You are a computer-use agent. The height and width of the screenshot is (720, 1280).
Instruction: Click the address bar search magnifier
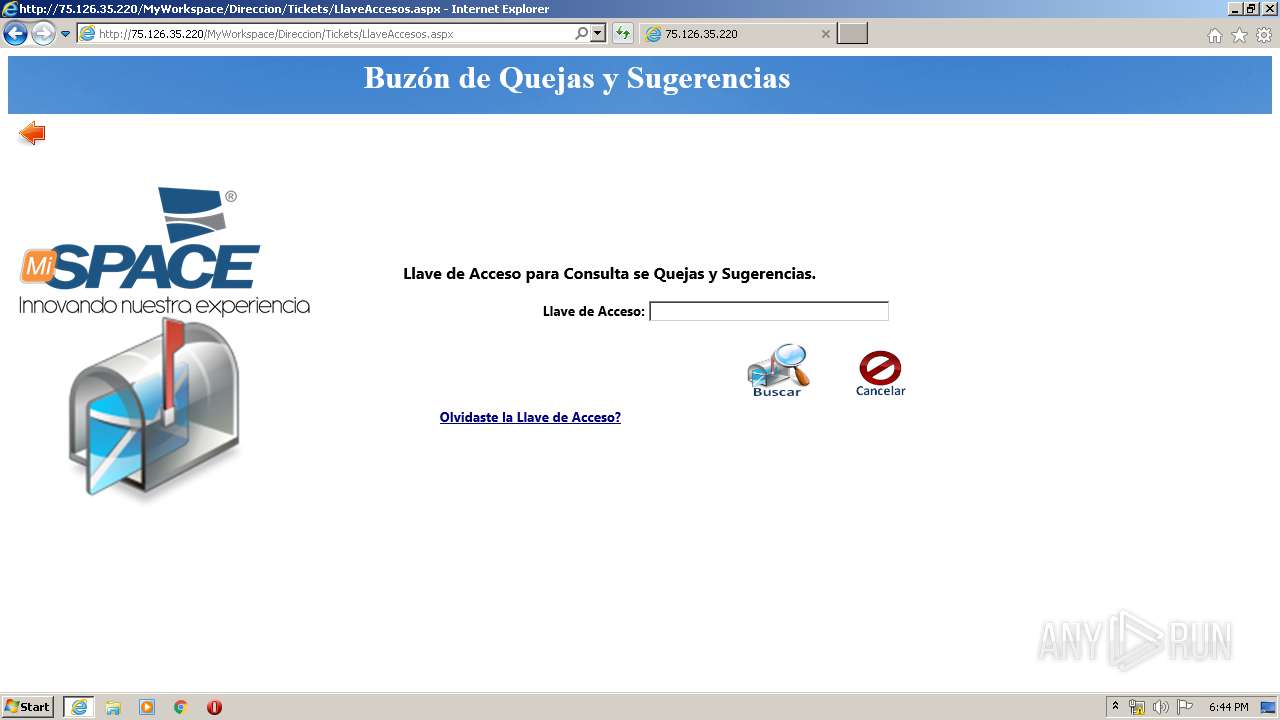click(581, 34)
